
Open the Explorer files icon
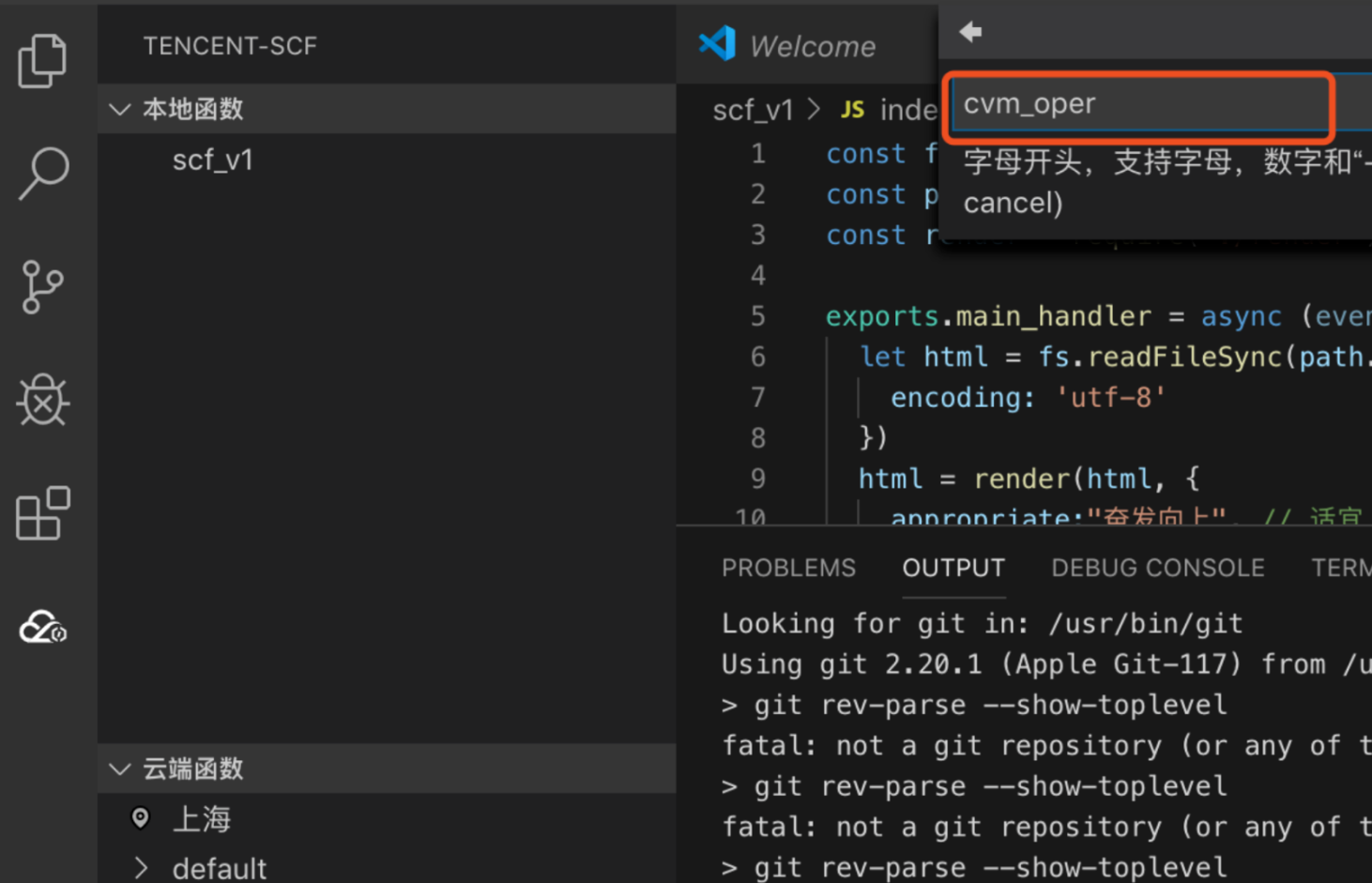(42, 61)
